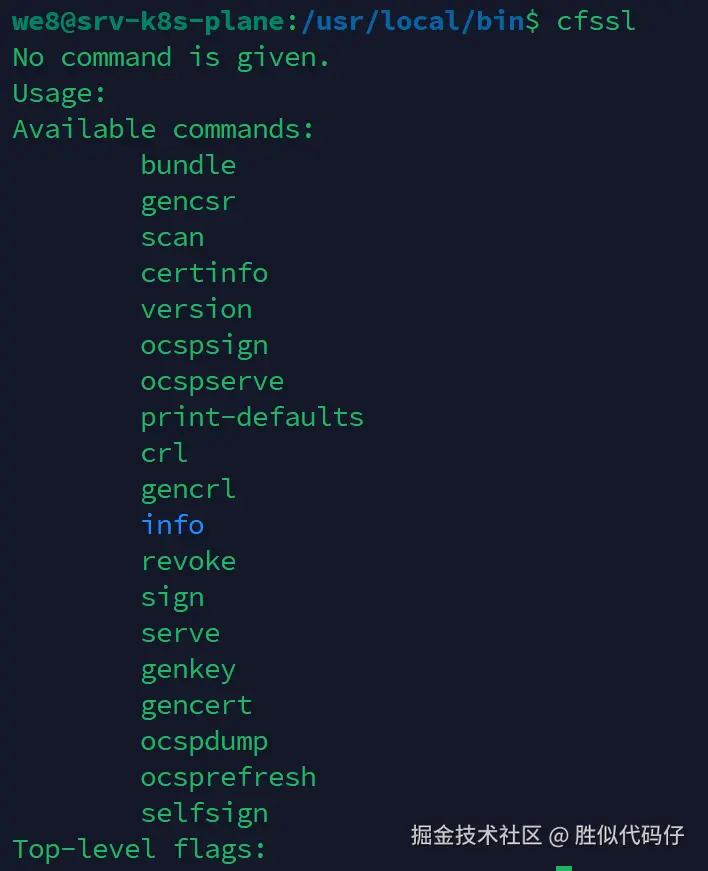Click the 'selfsign' command text
Image resolution: width=708 pixels, height=871 pixels.
pyautogui.click(x=204, y=813)
